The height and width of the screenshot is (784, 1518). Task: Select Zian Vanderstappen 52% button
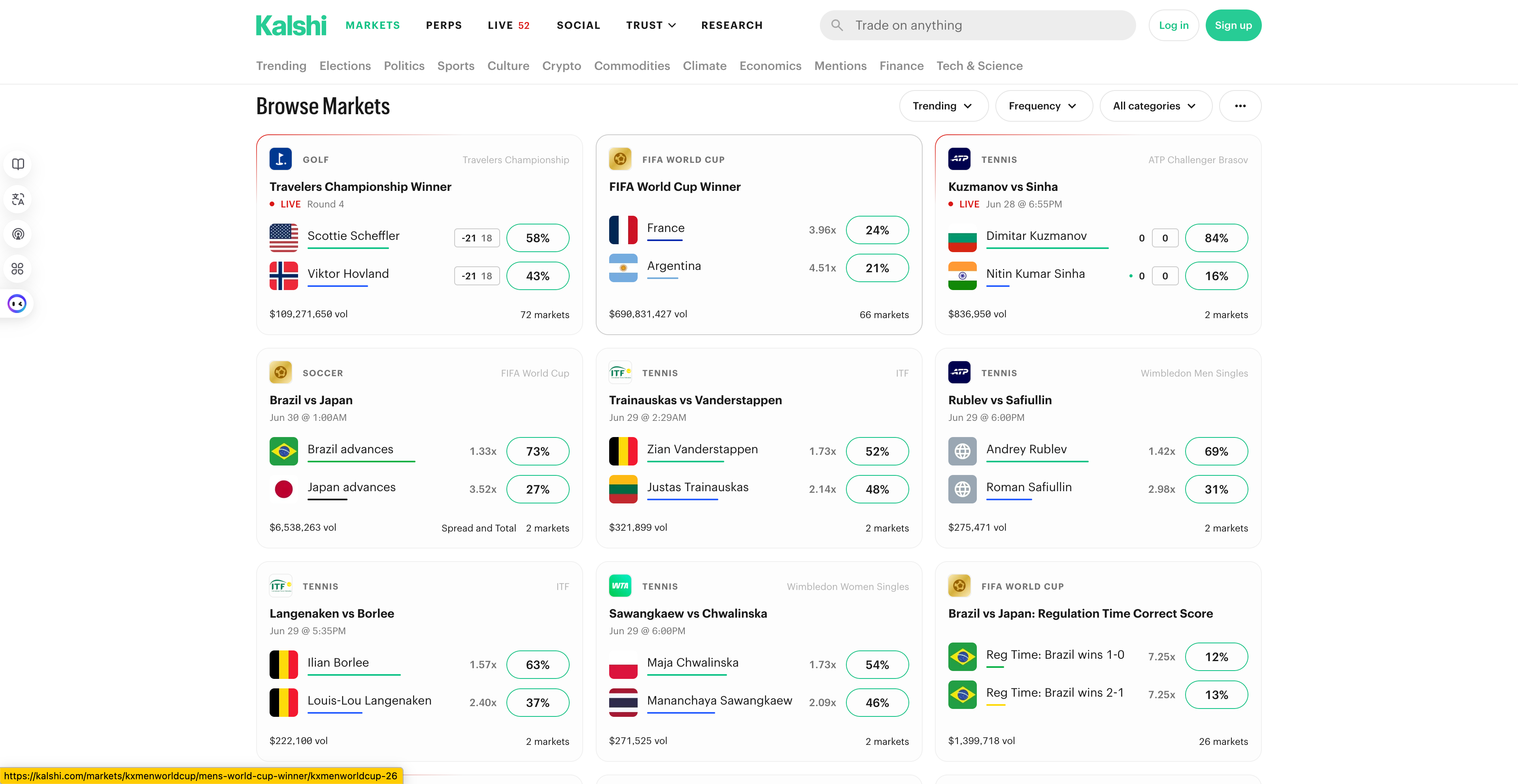click(x=877, y=451)
